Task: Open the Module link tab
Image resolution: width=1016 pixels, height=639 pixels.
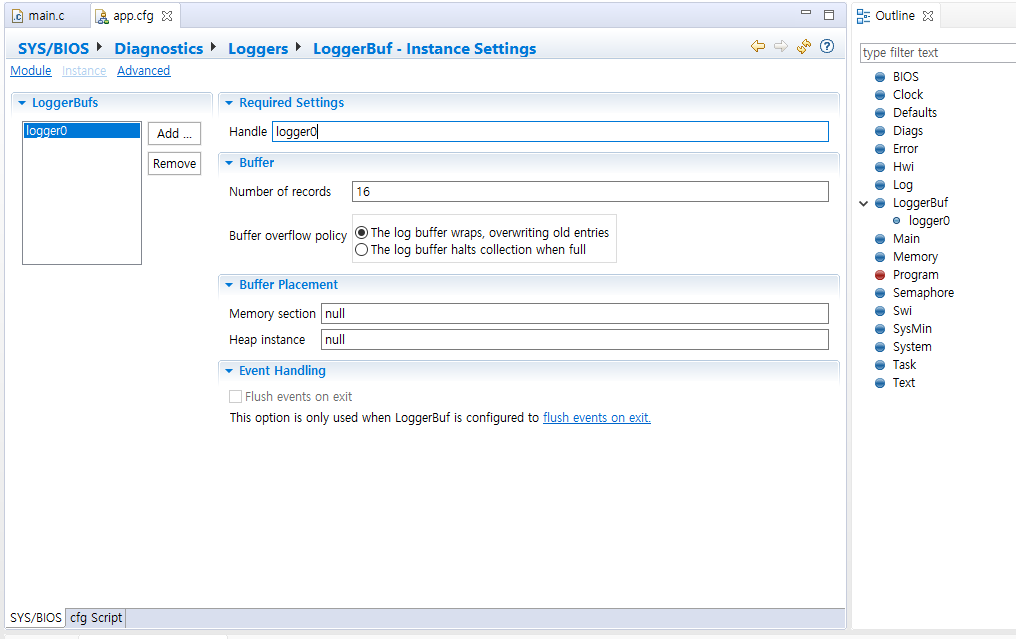Action: coord(30,71)
